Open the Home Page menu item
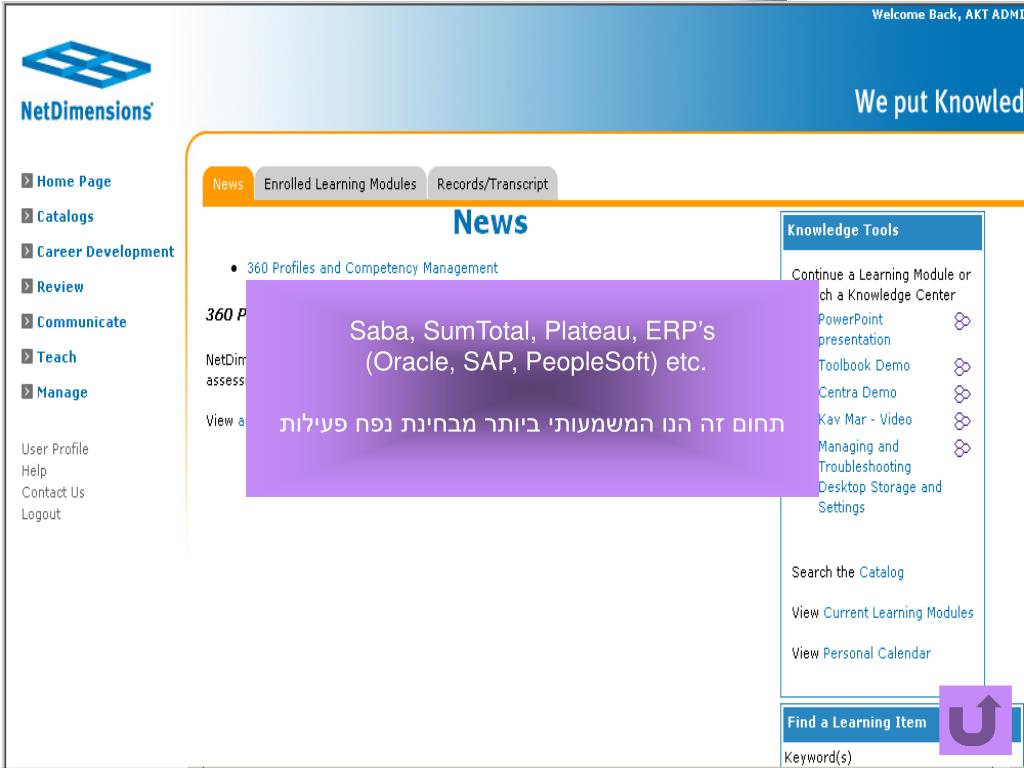 [74, 182]
